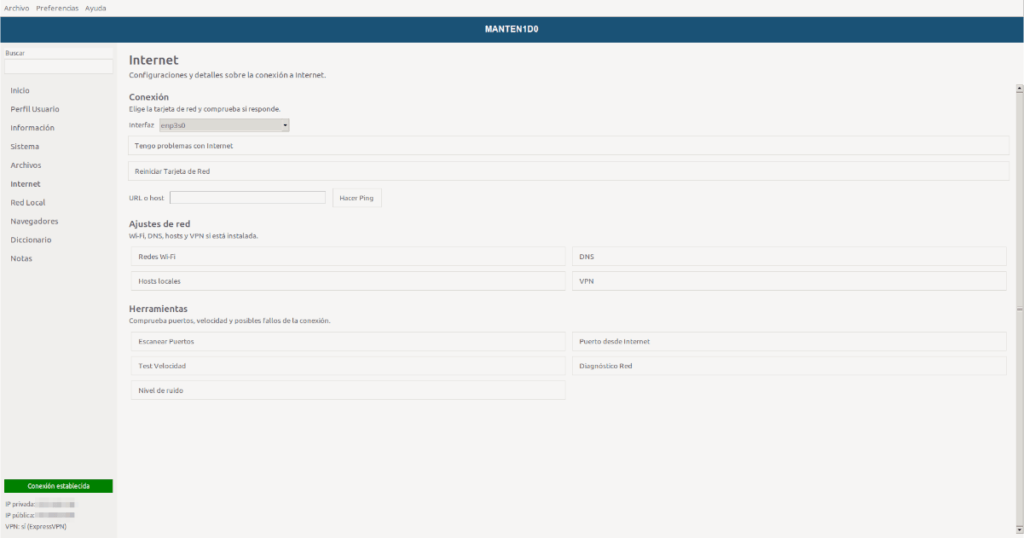Viewport: 1024px width, 538px height.
Task: Click the VPN button
Action: coord(789,281)
